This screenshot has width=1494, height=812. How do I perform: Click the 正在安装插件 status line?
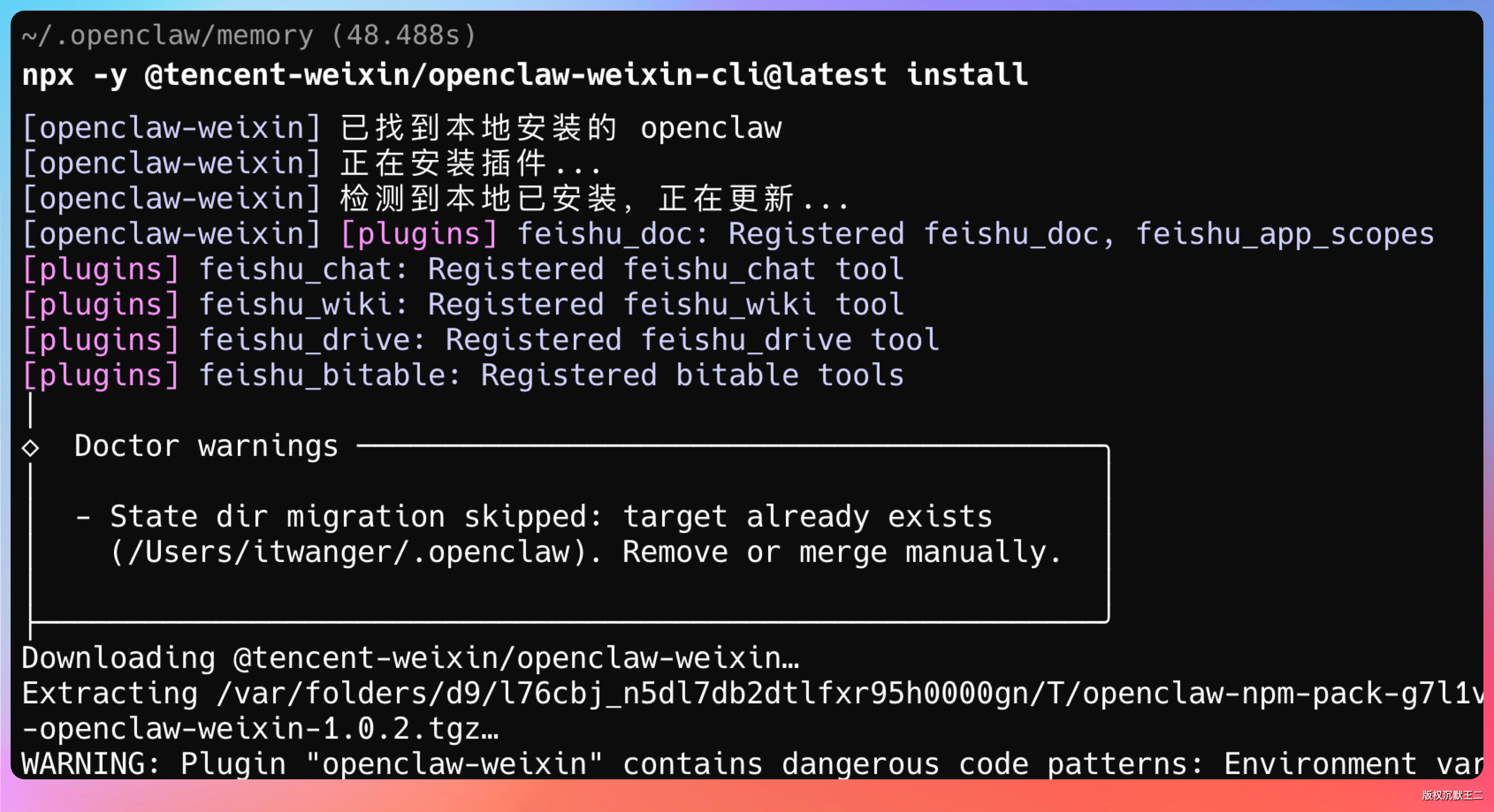tap(471, 163)
